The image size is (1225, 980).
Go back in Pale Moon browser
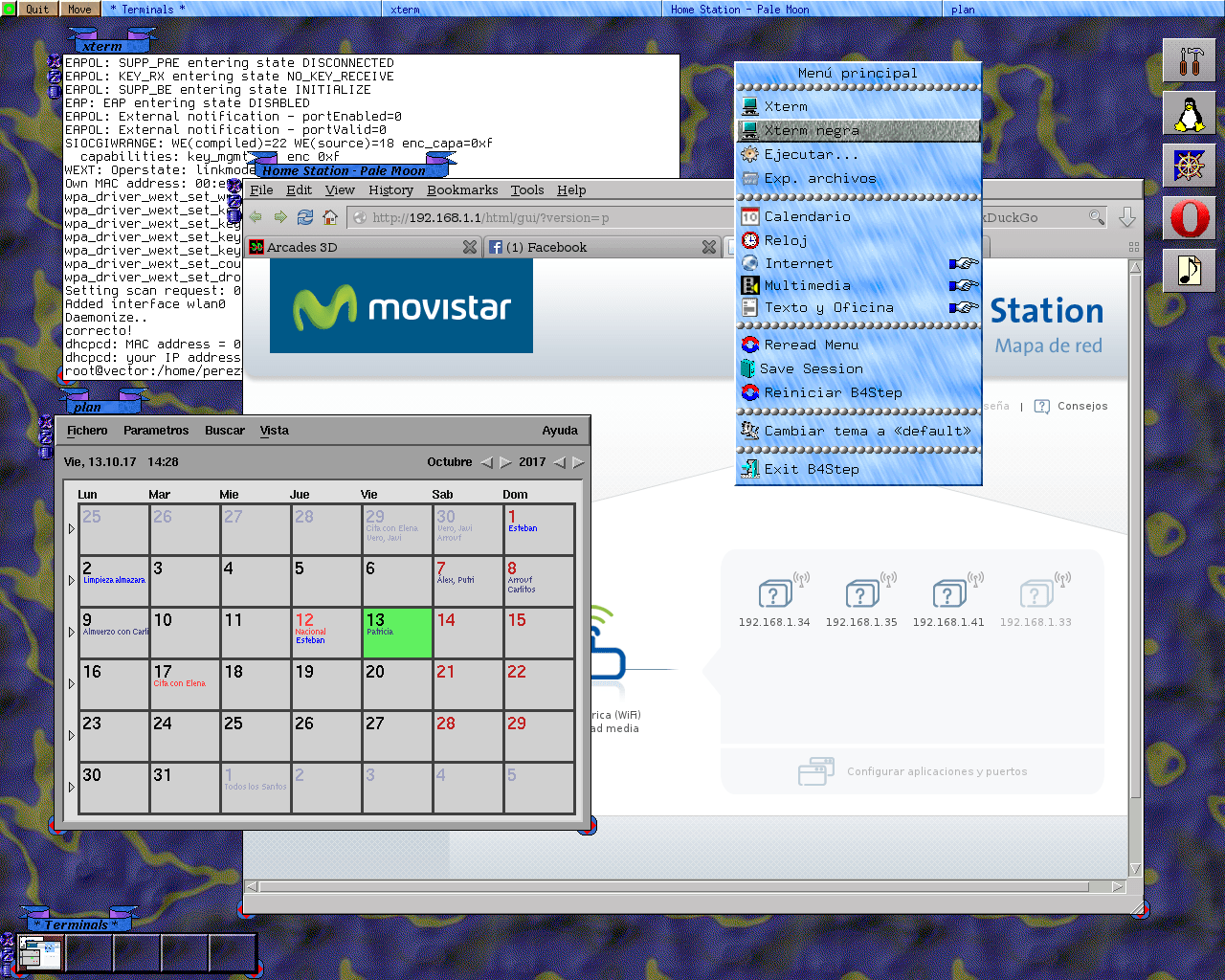pyautogui.click(x=256, y=217)
